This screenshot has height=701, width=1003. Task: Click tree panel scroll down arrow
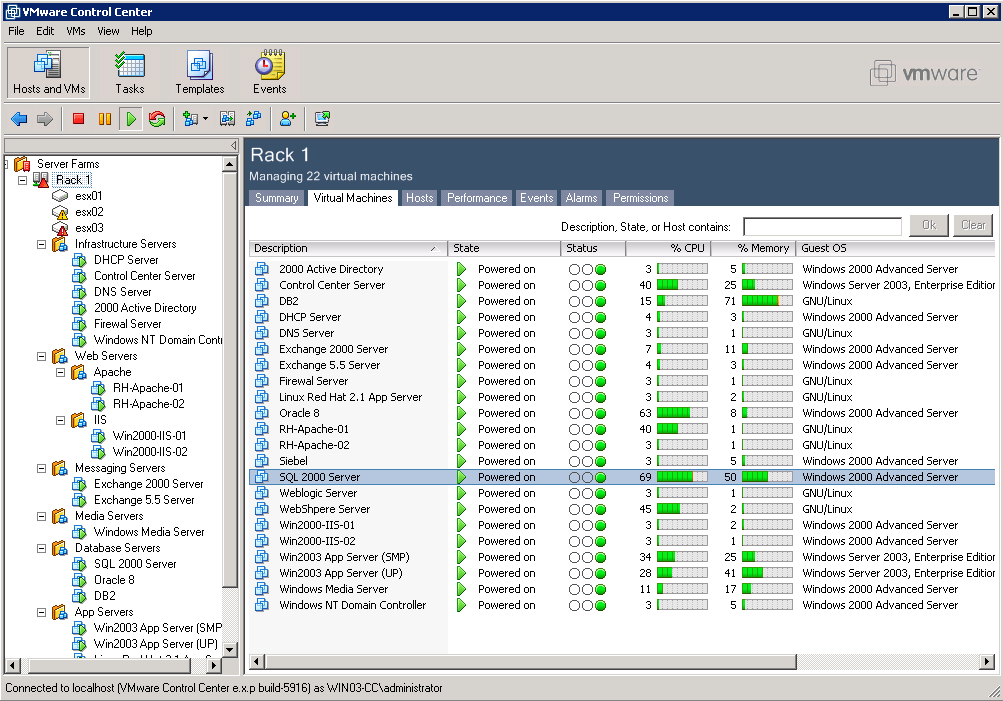coord(230,649)
